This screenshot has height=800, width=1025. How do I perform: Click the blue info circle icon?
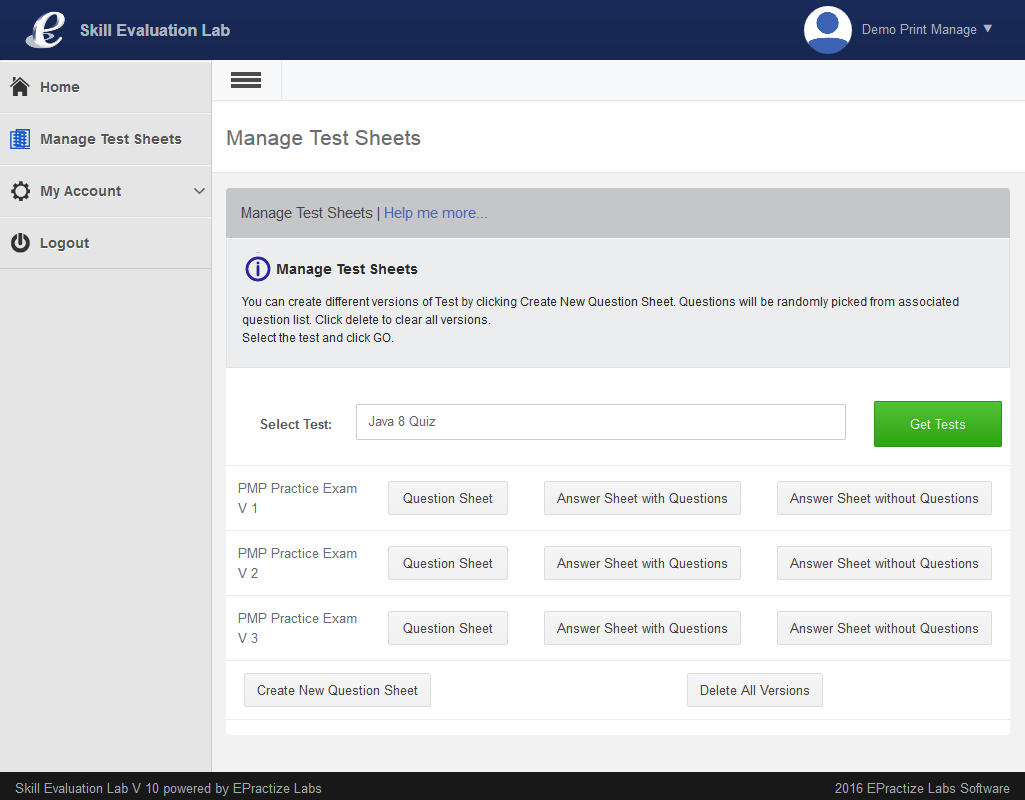pos(258,269)
